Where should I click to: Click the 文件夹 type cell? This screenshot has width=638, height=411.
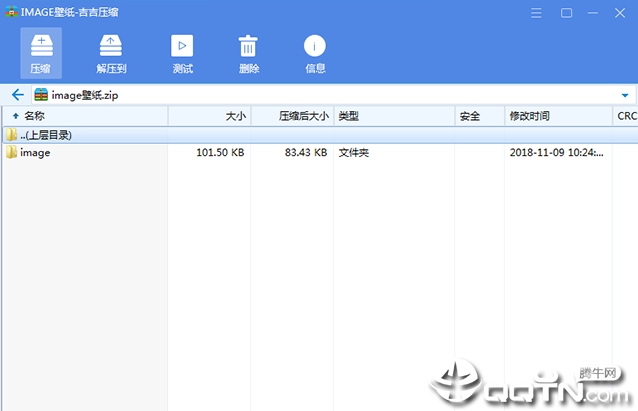354,153
